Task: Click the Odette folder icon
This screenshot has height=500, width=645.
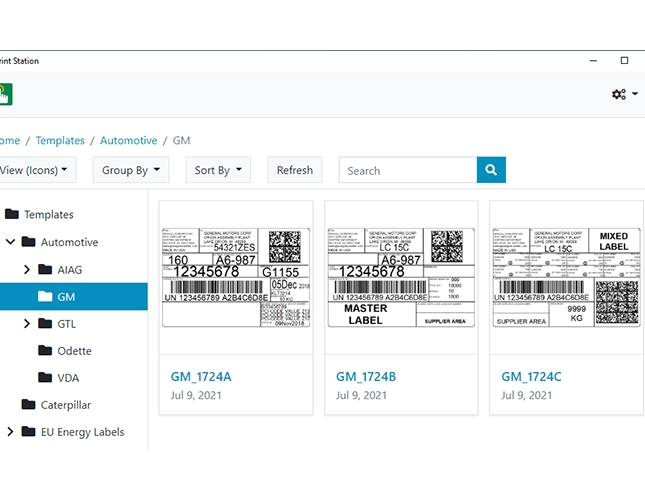Action: [45, 351]
